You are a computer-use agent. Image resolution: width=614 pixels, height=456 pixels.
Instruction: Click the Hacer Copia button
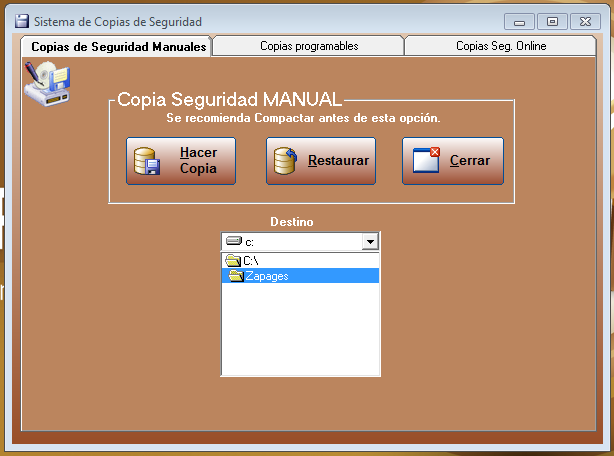pyautogui.click(x=181, y=161)
